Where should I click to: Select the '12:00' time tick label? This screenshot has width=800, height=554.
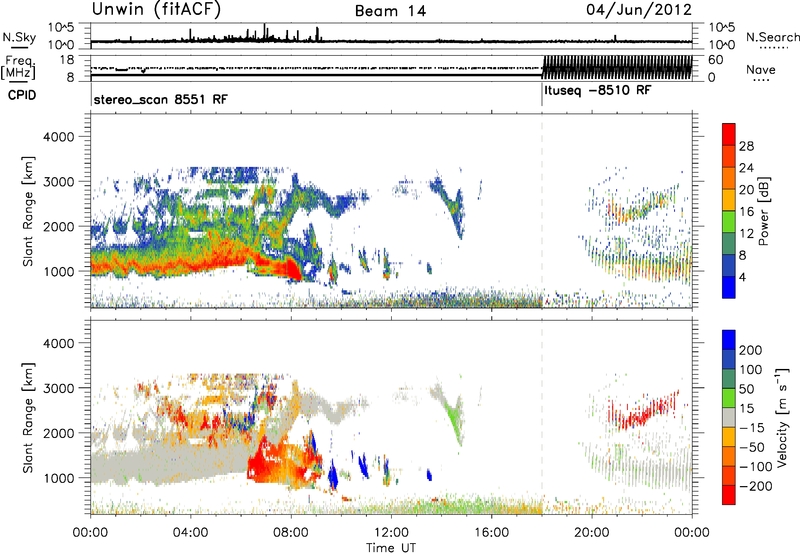pyautogui.click(x=391, y=533)
